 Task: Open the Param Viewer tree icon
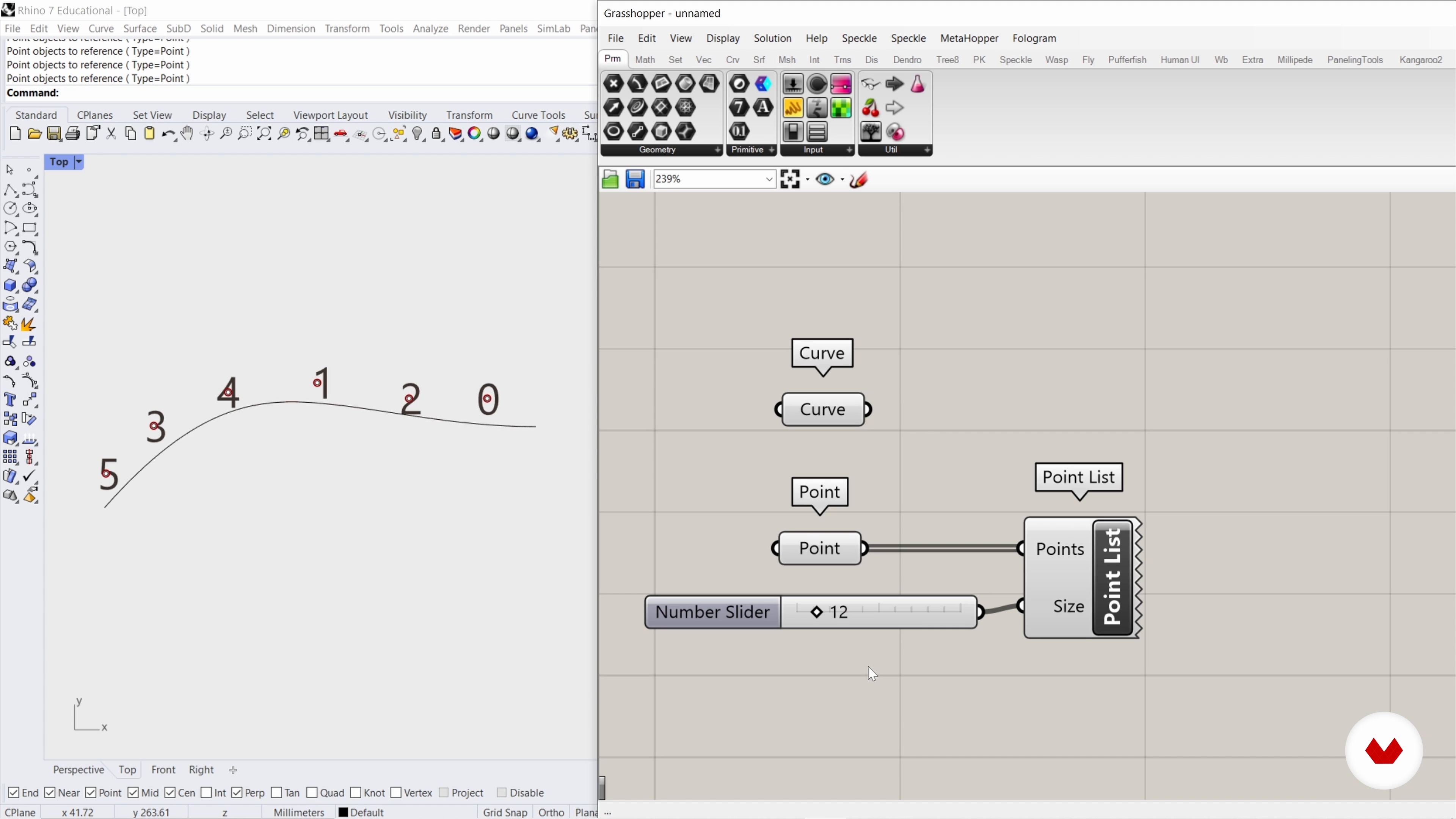coord(871,132)
